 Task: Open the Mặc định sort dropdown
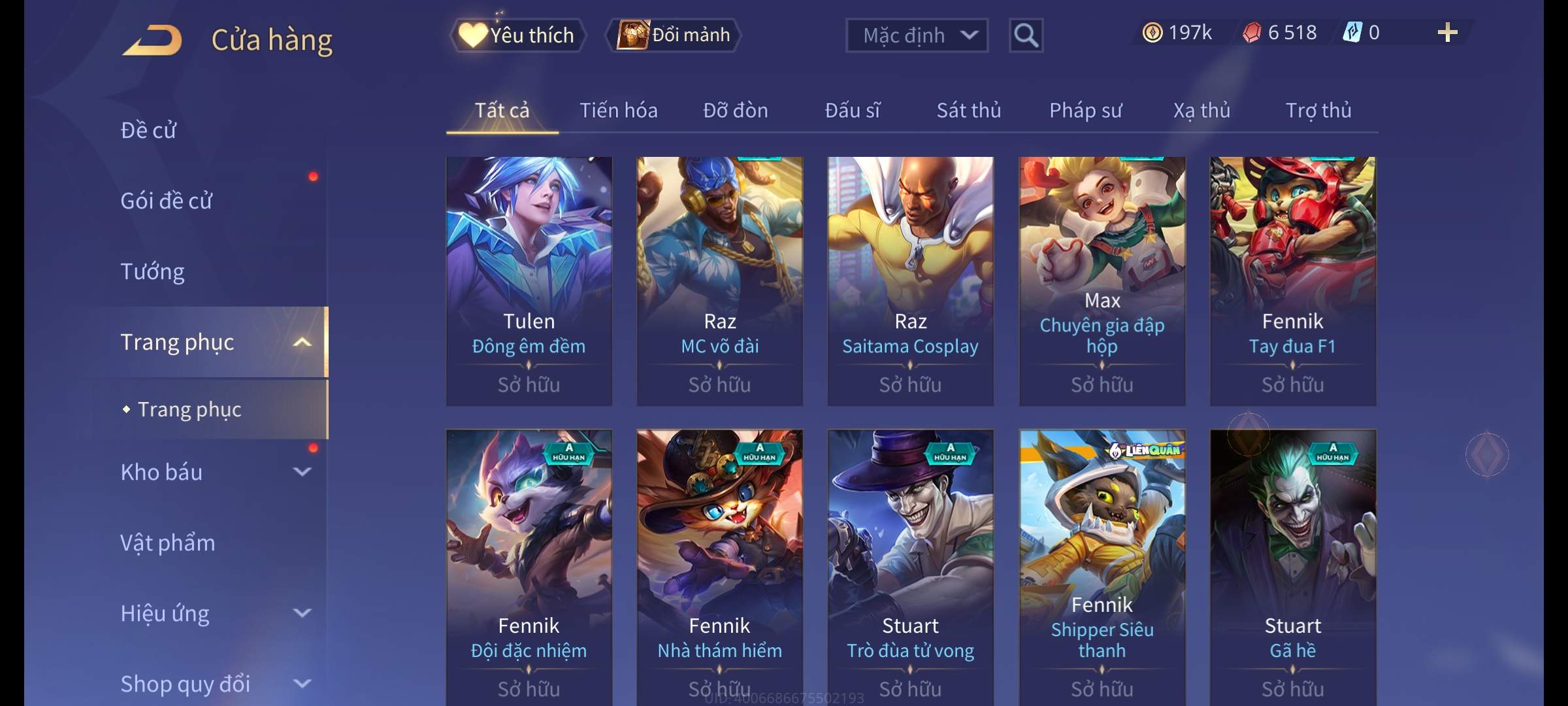[917, 35]
